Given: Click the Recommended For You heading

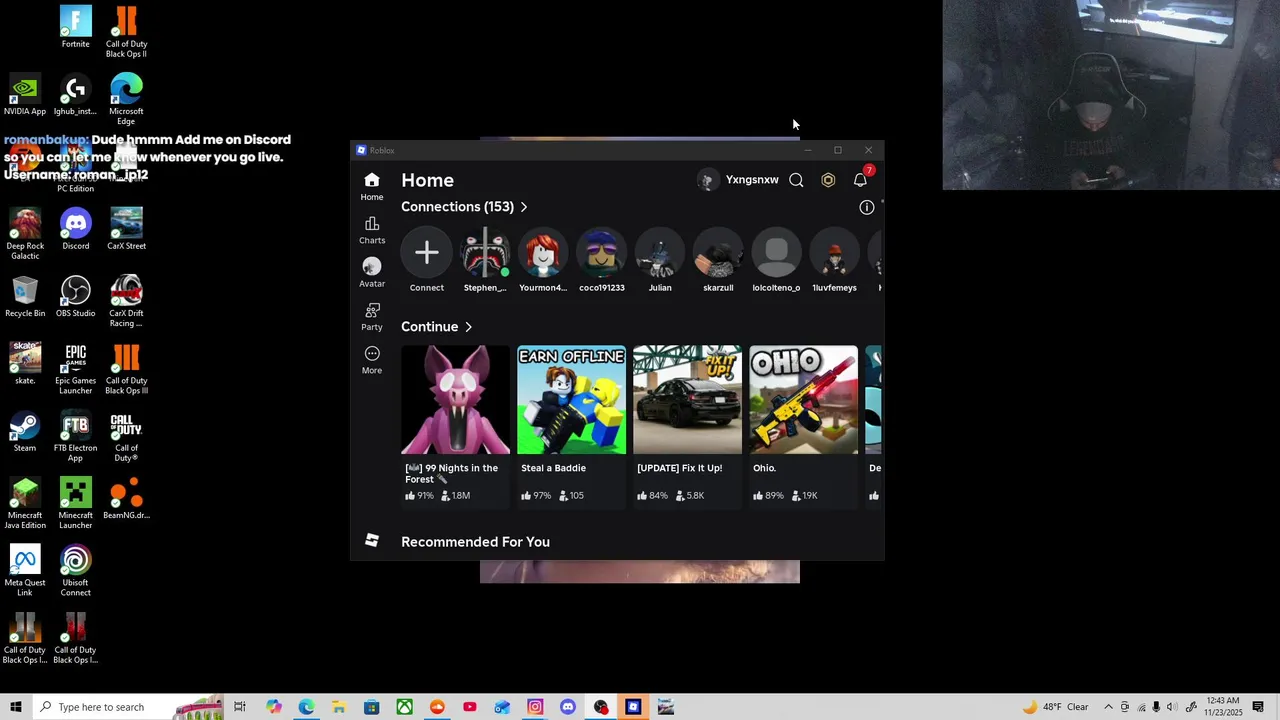Looking at the screenshot, I should coord(475,542).
